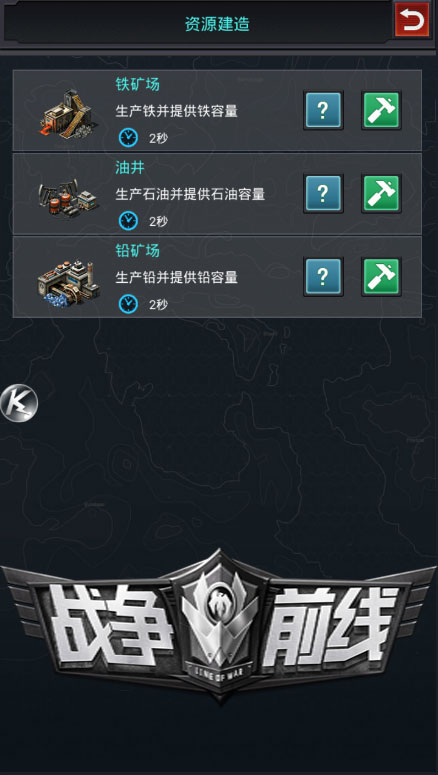Tap the floating silver K assistant icon
Viewport: 438px width, 775px height.
(19, 403)
